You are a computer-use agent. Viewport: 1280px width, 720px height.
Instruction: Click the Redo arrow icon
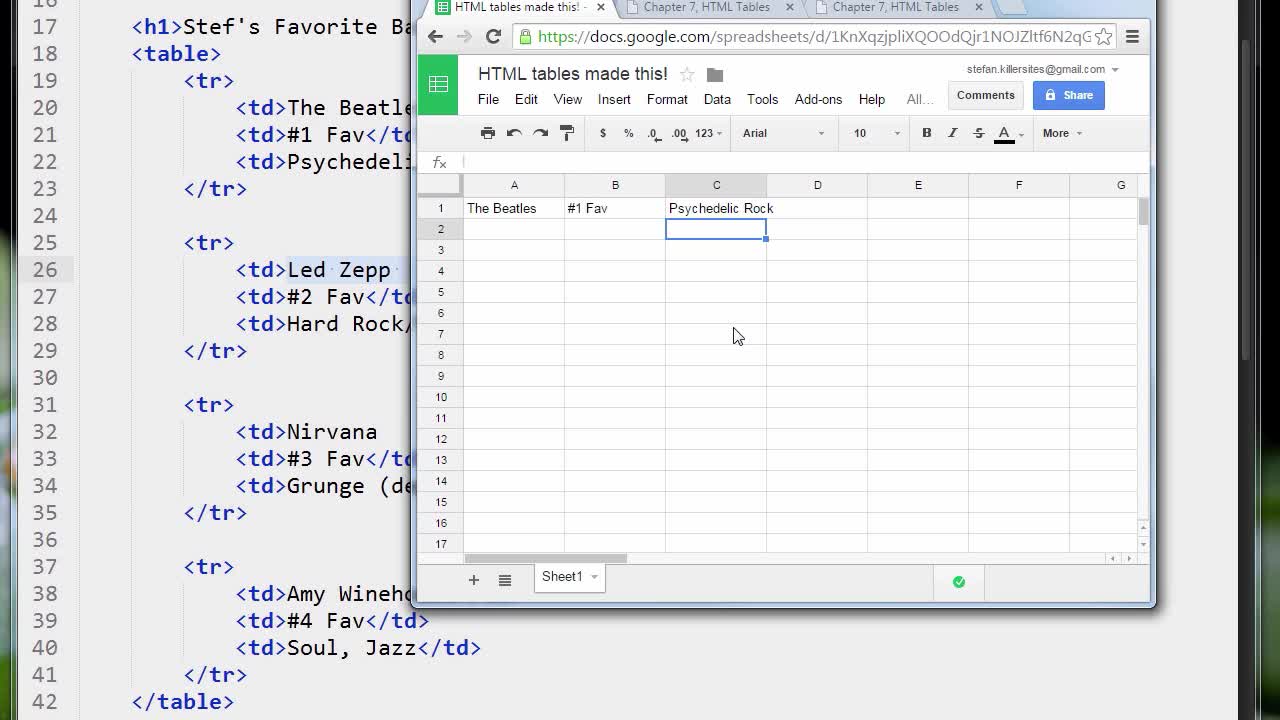tap(540, 133)
